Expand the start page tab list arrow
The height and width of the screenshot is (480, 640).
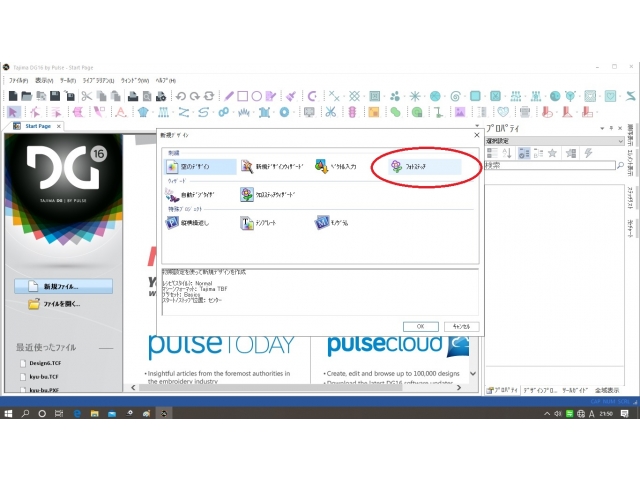477,126
